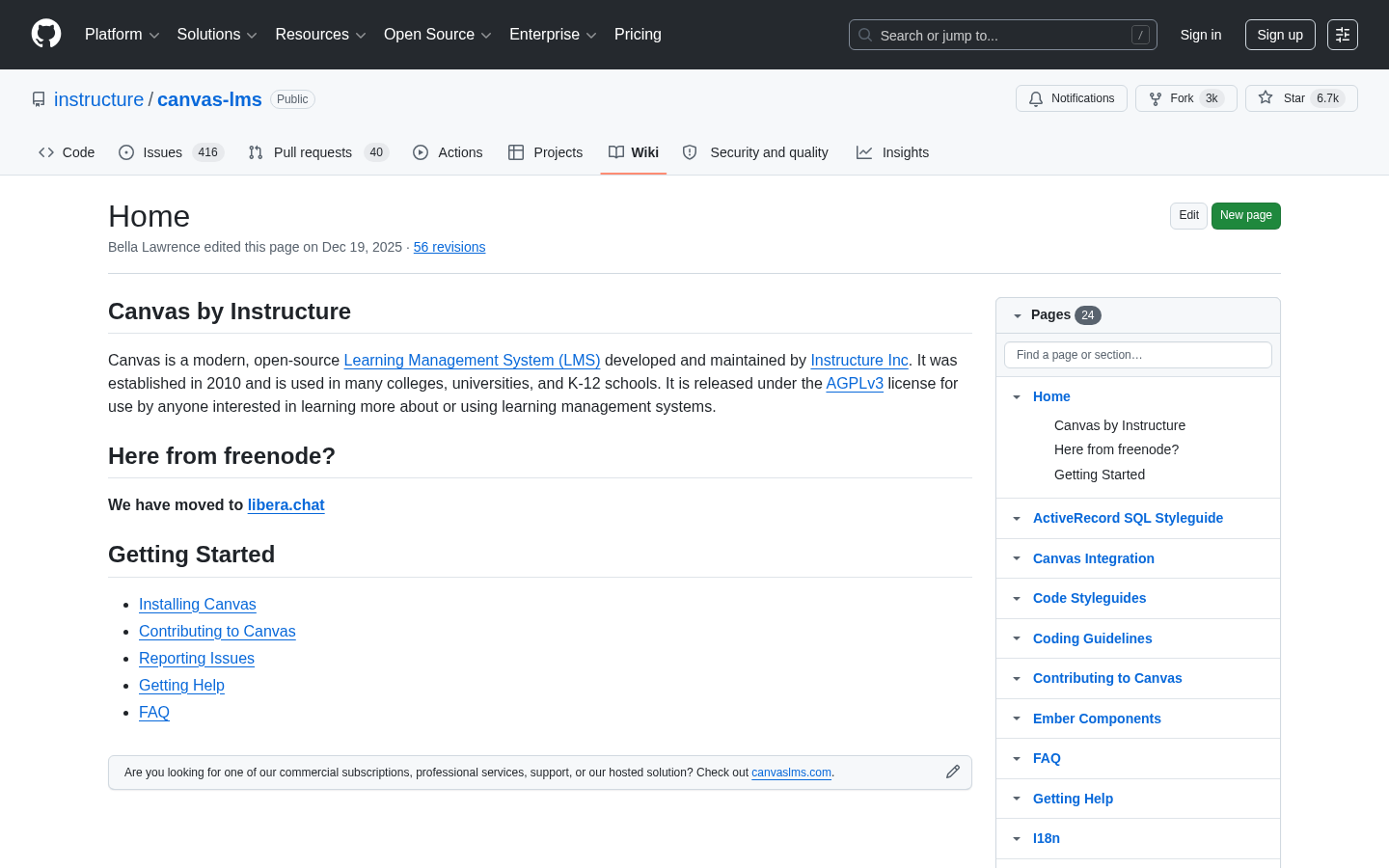Expand the Solutions menu
1389x868 pixels.
pyautogui.click(x=217, y=35)
